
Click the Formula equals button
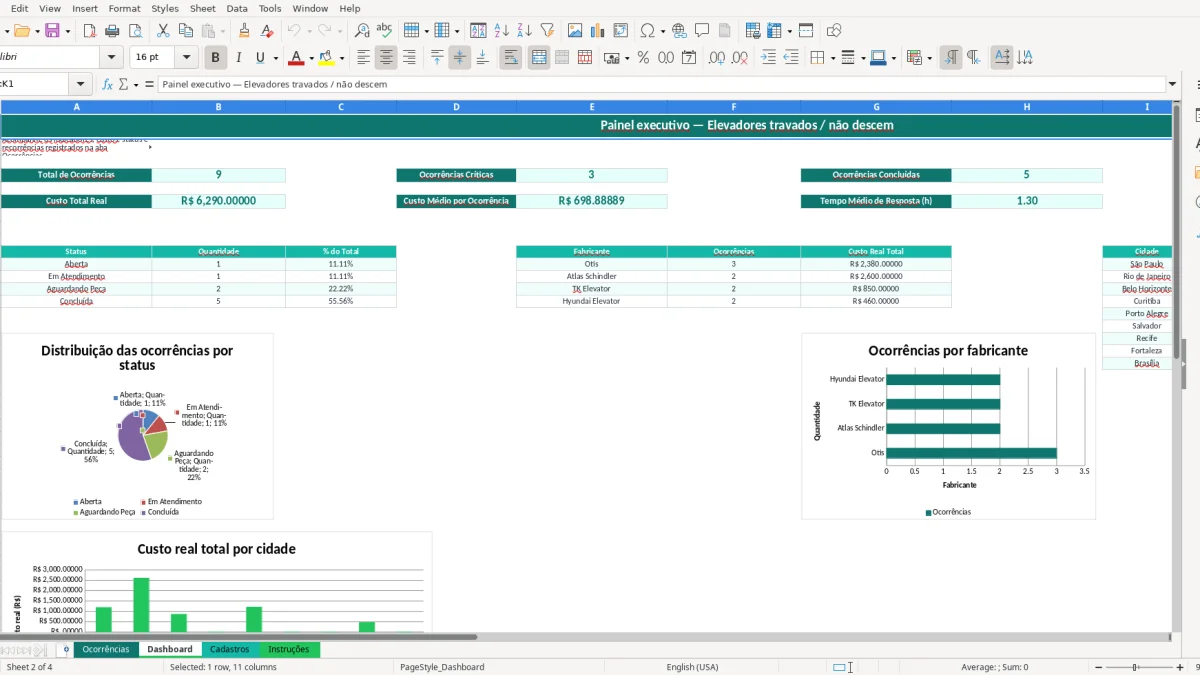point(149,84)
